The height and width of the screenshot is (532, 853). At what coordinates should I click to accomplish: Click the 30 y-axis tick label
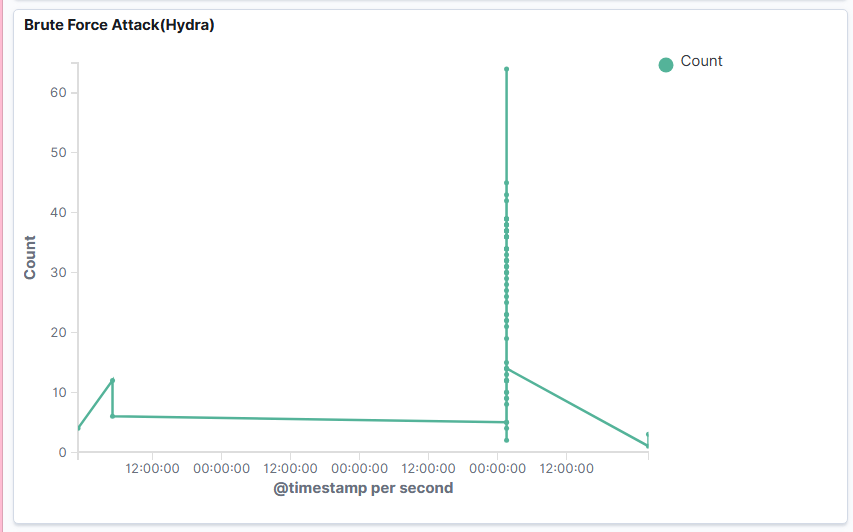tap(58, 273)
